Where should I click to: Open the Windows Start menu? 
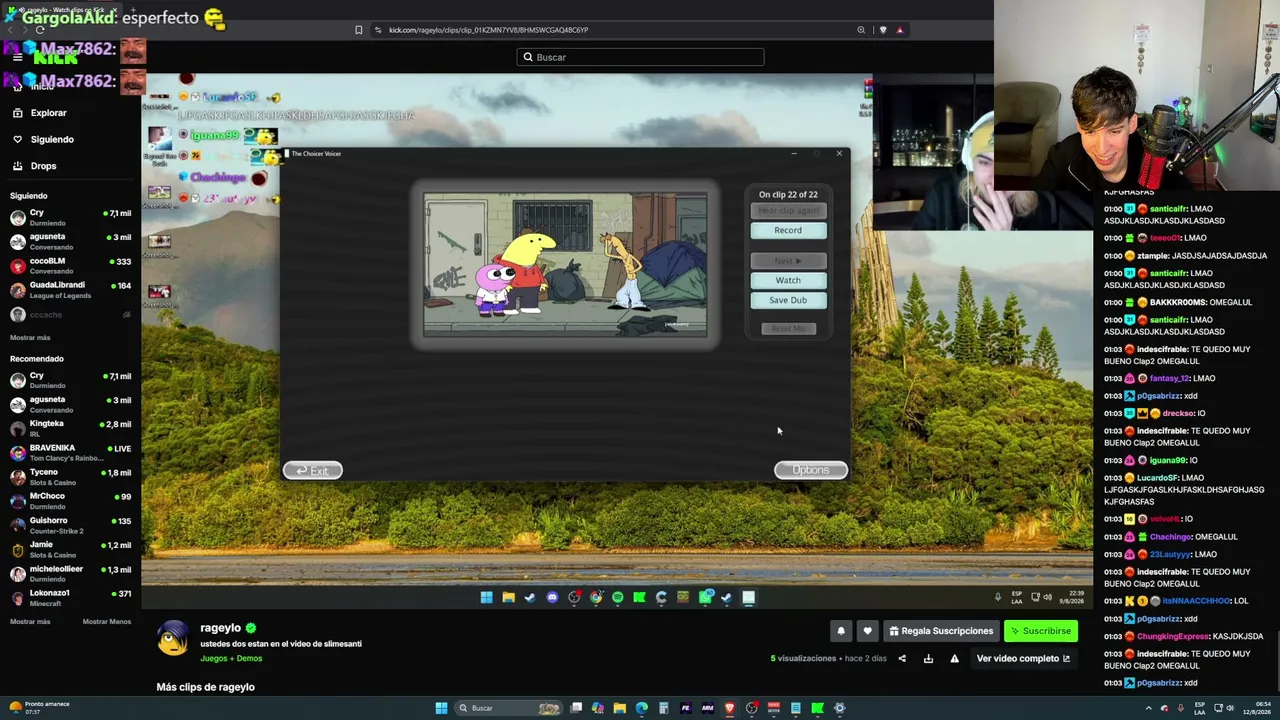tap(441, 708)
